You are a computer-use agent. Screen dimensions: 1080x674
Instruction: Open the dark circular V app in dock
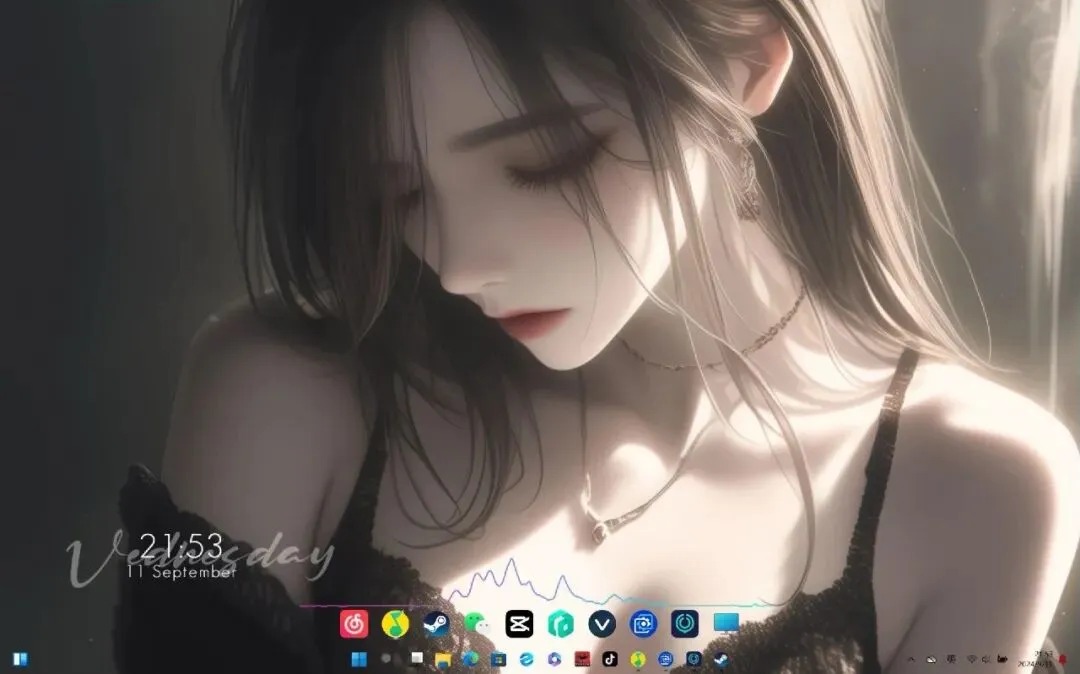(602, 624)
